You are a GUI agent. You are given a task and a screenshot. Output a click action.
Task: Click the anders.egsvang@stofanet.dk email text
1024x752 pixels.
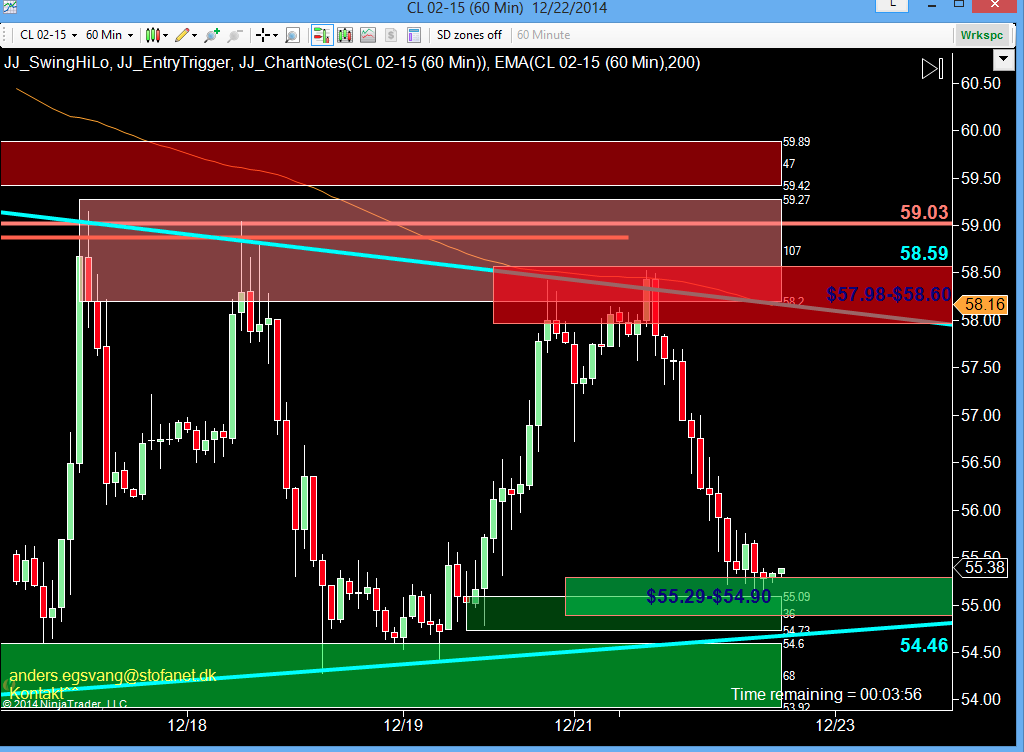[x=112, y=676]
